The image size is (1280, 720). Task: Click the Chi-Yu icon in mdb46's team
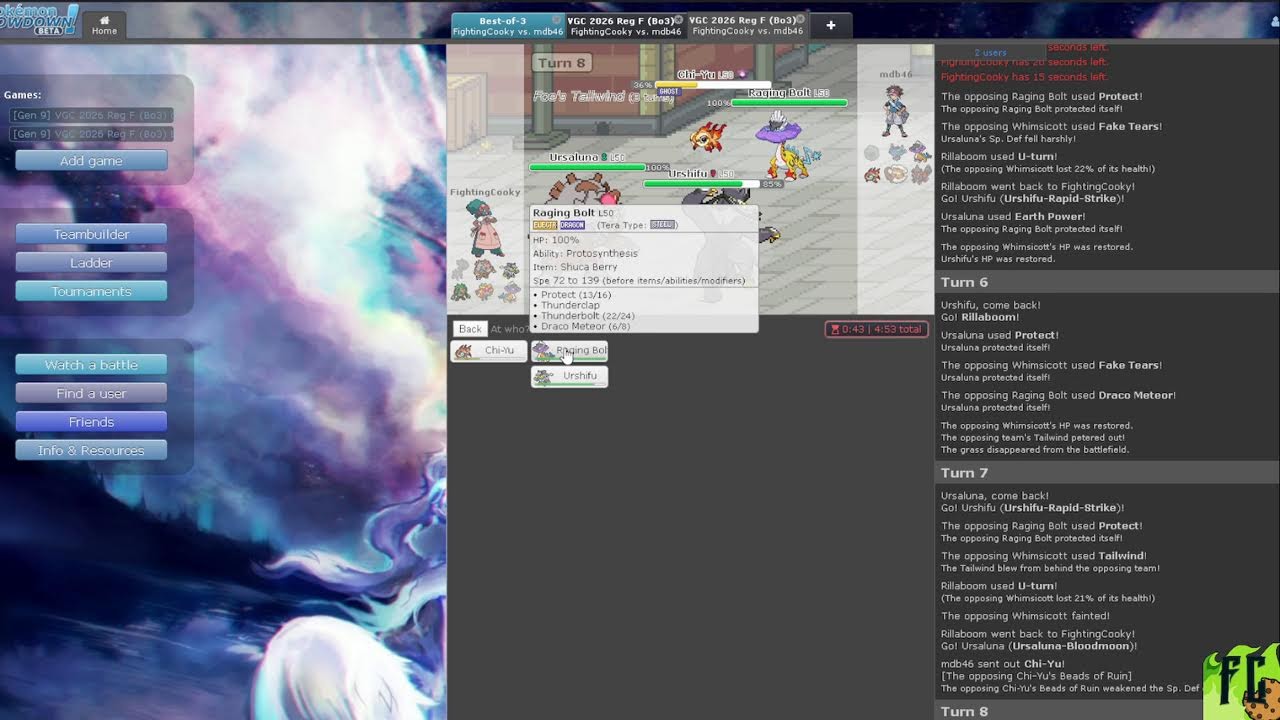[873, 174]
